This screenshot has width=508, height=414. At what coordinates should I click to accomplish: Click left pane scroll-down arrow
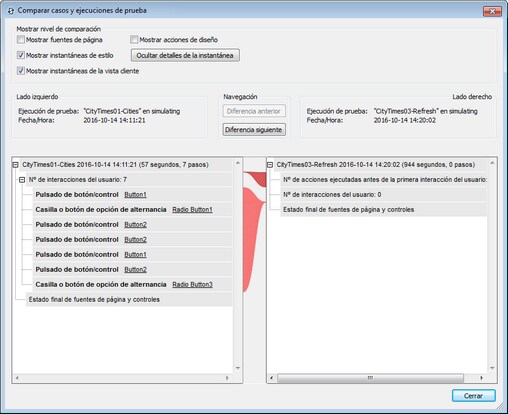click(238, 368)
